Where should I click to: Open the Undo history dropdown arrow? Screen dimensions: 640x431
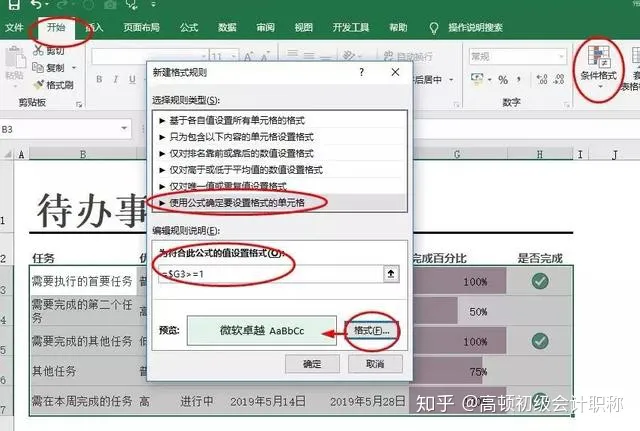pyautogui.click(x=47, y=4)
